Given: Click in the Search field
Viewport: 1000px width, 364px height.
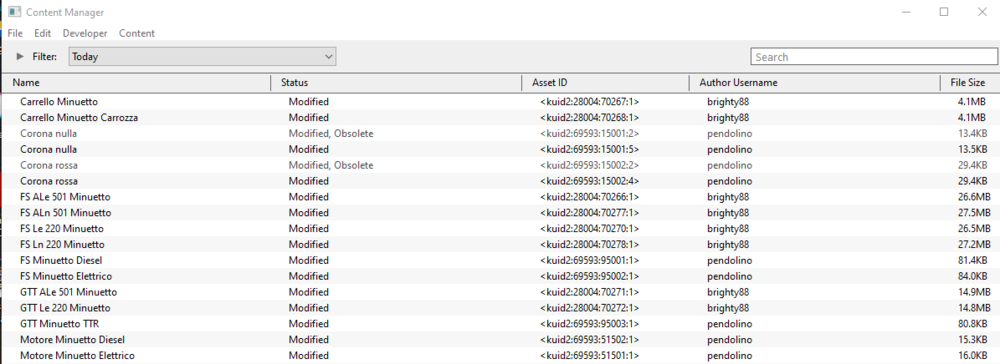Looking at the screenshot, I should (874, 57).
